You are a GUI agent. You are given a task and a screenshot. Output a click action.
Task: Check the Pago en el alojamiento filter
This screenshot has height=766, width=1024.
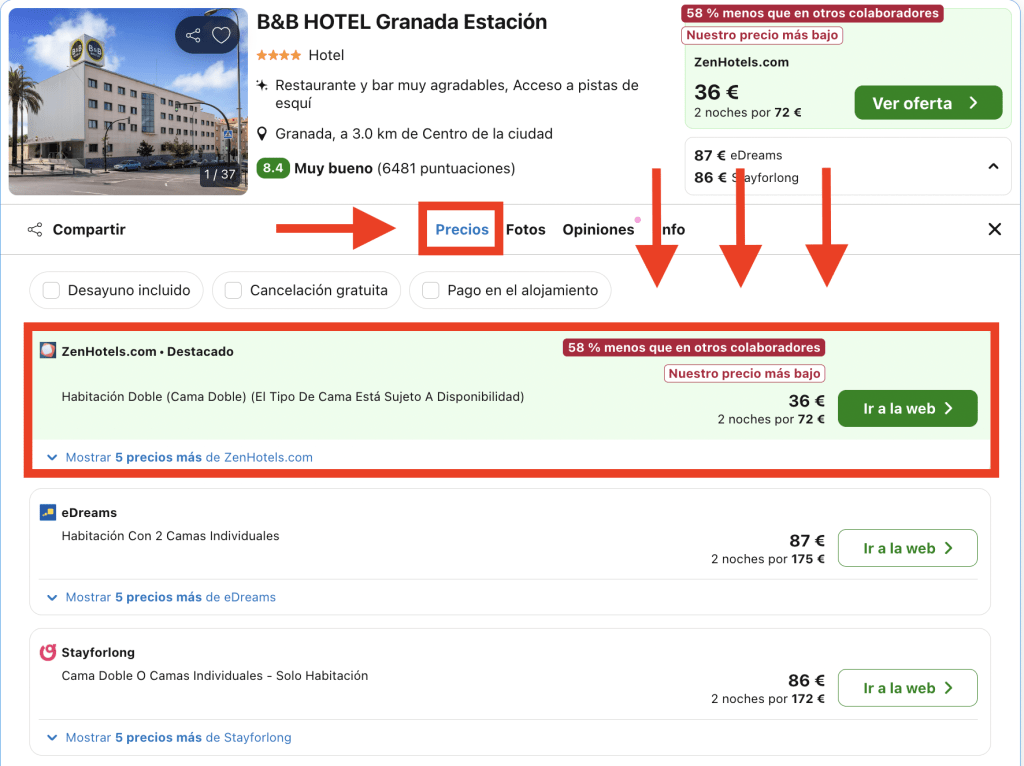pos(431,291)
